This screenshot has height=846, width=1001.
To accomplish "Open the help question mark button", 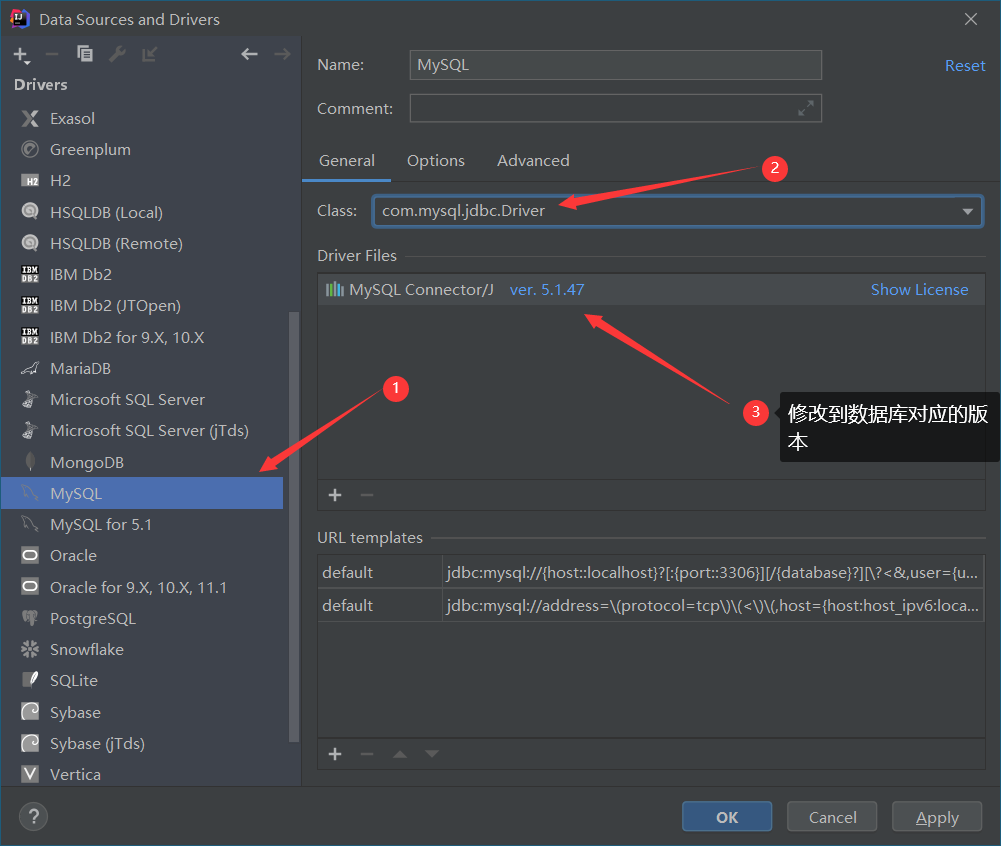I will (34, 817).
